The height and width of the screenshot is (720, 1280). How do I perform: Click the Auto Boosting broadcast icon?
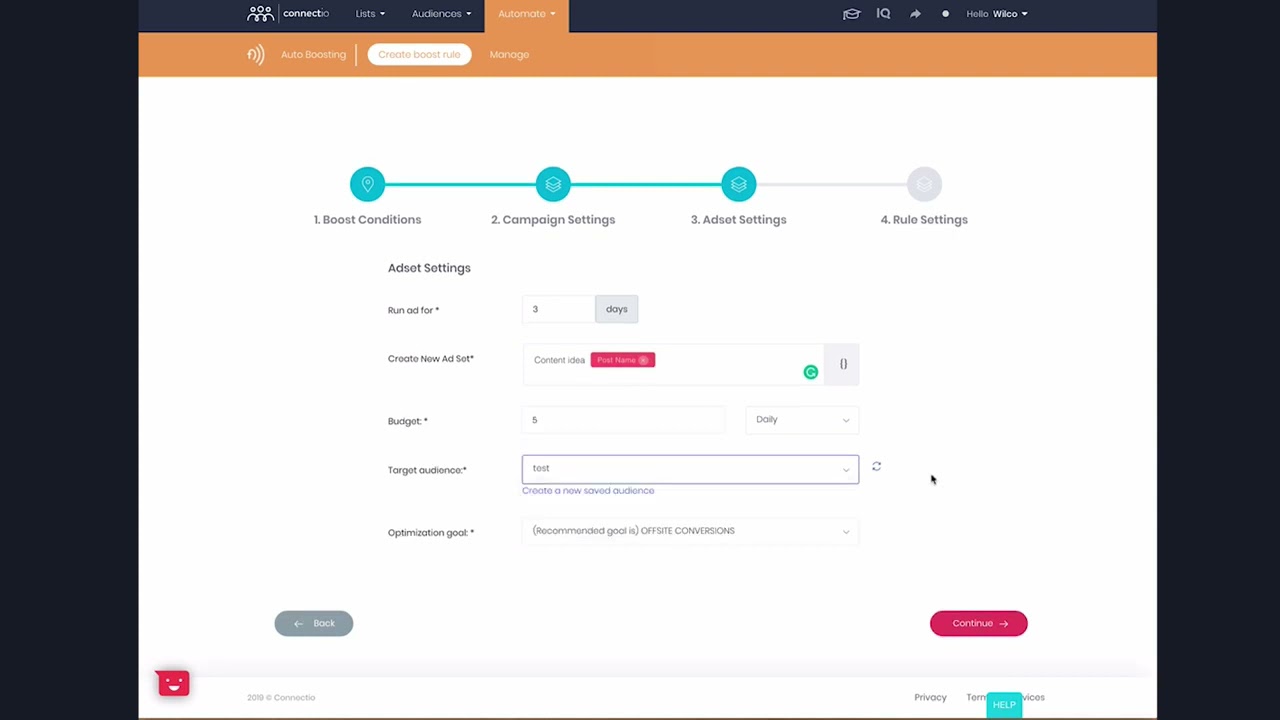(256, 55)
